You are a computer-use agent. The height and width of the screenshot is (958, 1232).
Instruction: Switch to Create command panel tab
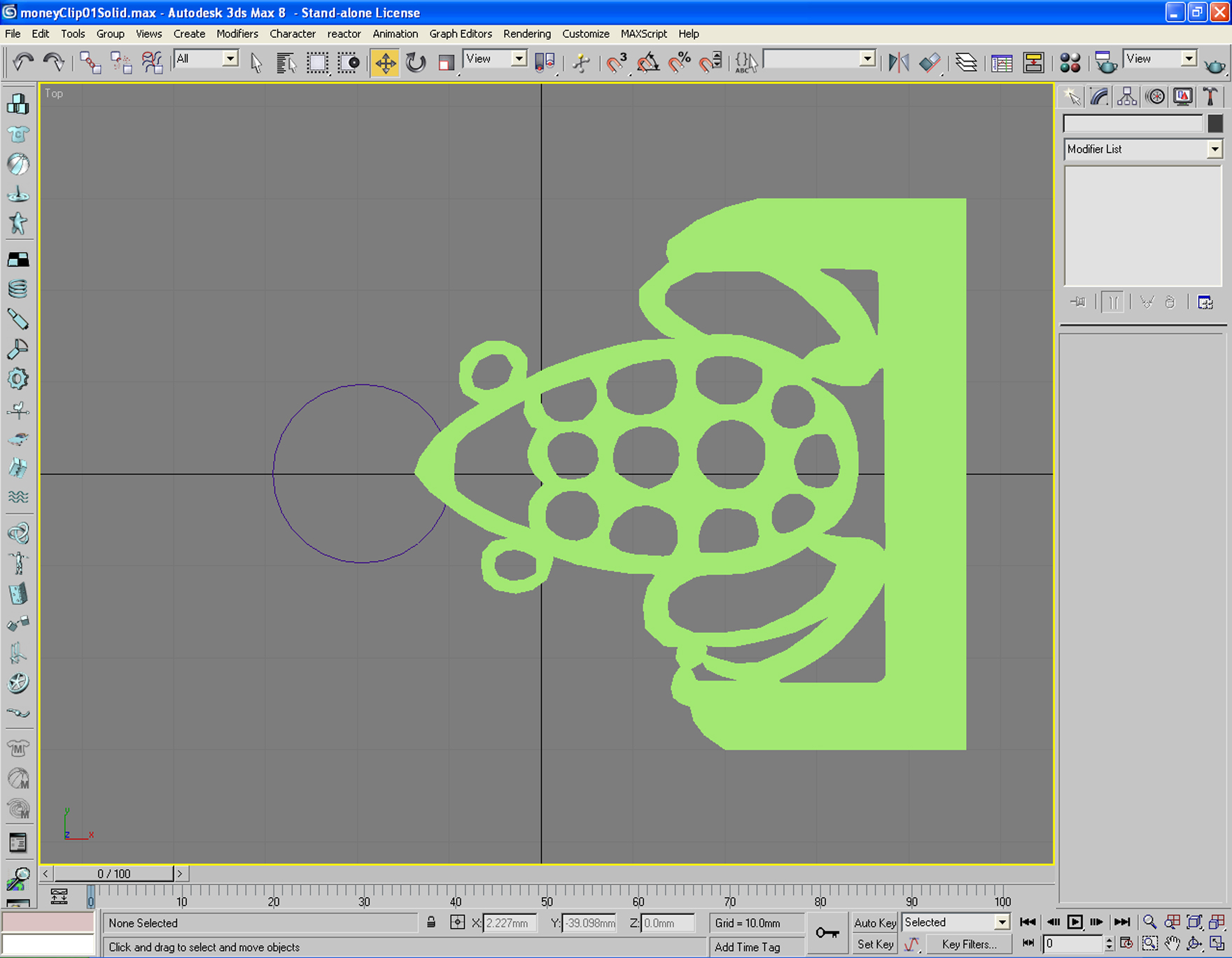tap(1071, 97)
